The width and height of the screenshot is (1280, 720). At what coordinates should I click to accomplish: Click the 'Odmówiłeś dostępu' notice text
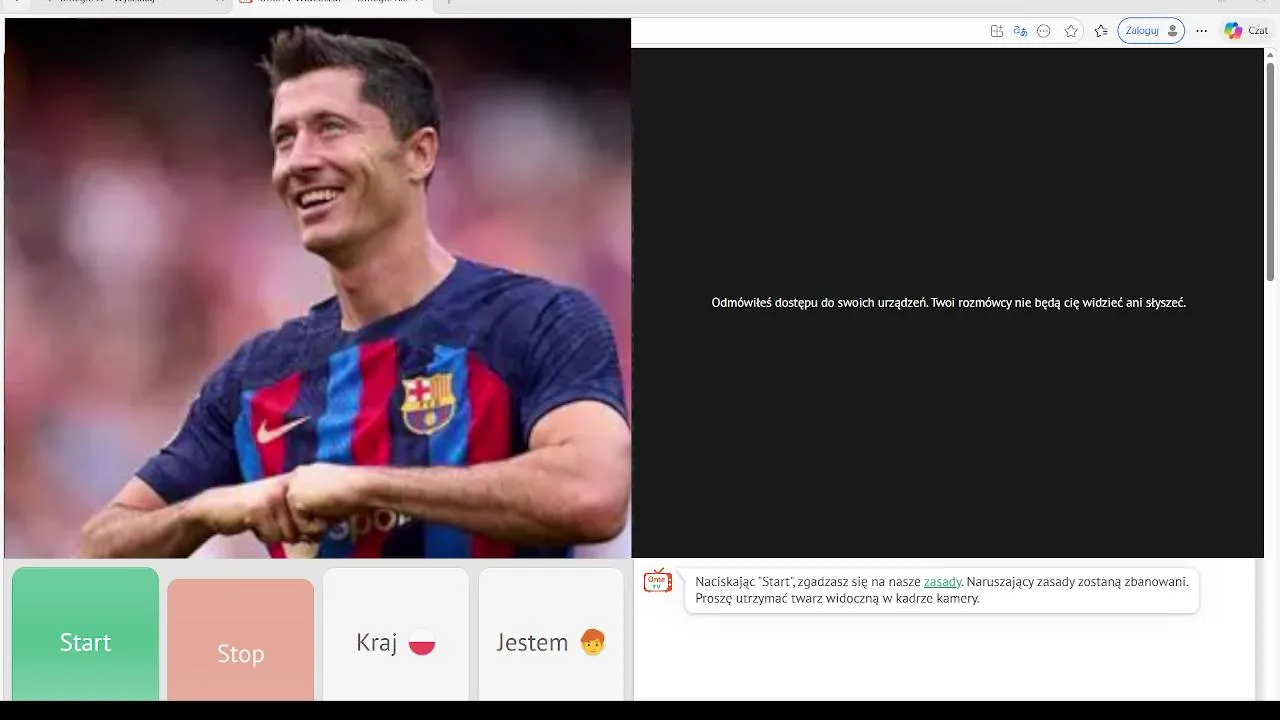(x=948, y=302)
